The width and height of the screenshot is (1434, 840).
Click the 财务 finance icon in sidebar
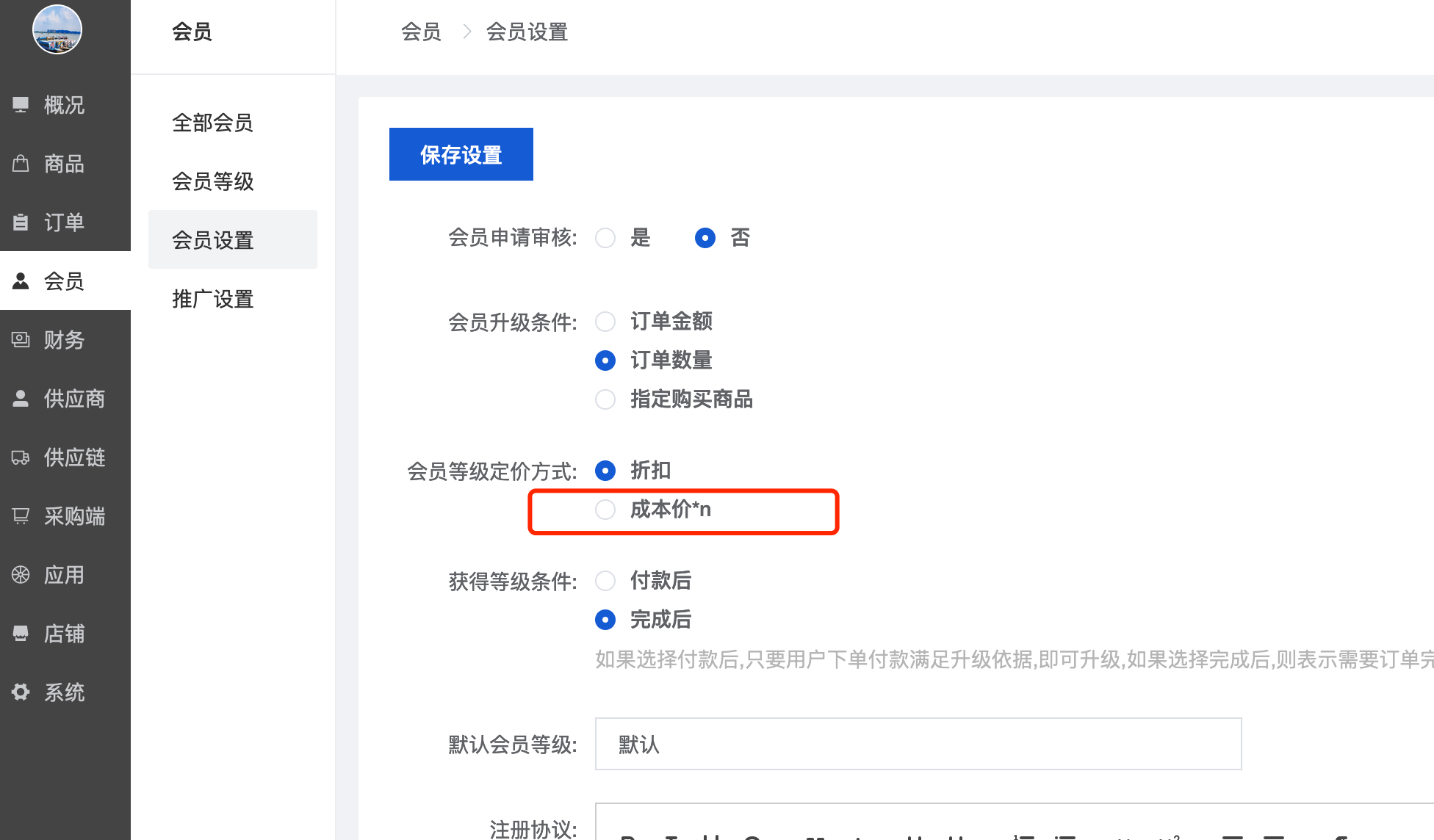pyautogui.click(x=21, y=339)
